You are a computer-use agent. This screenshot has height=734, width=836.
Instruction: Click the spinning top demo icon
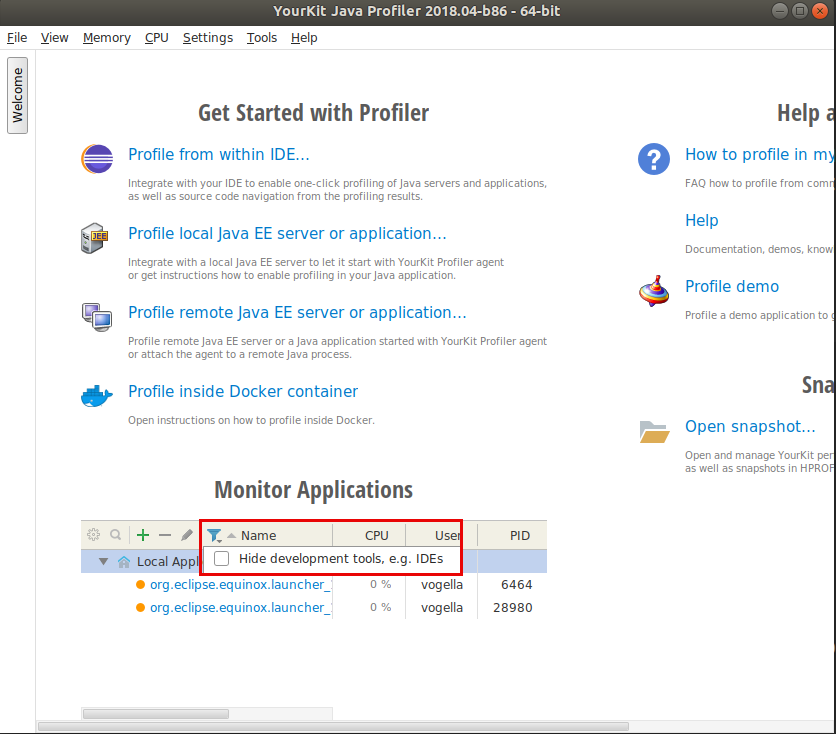(654, 291)
